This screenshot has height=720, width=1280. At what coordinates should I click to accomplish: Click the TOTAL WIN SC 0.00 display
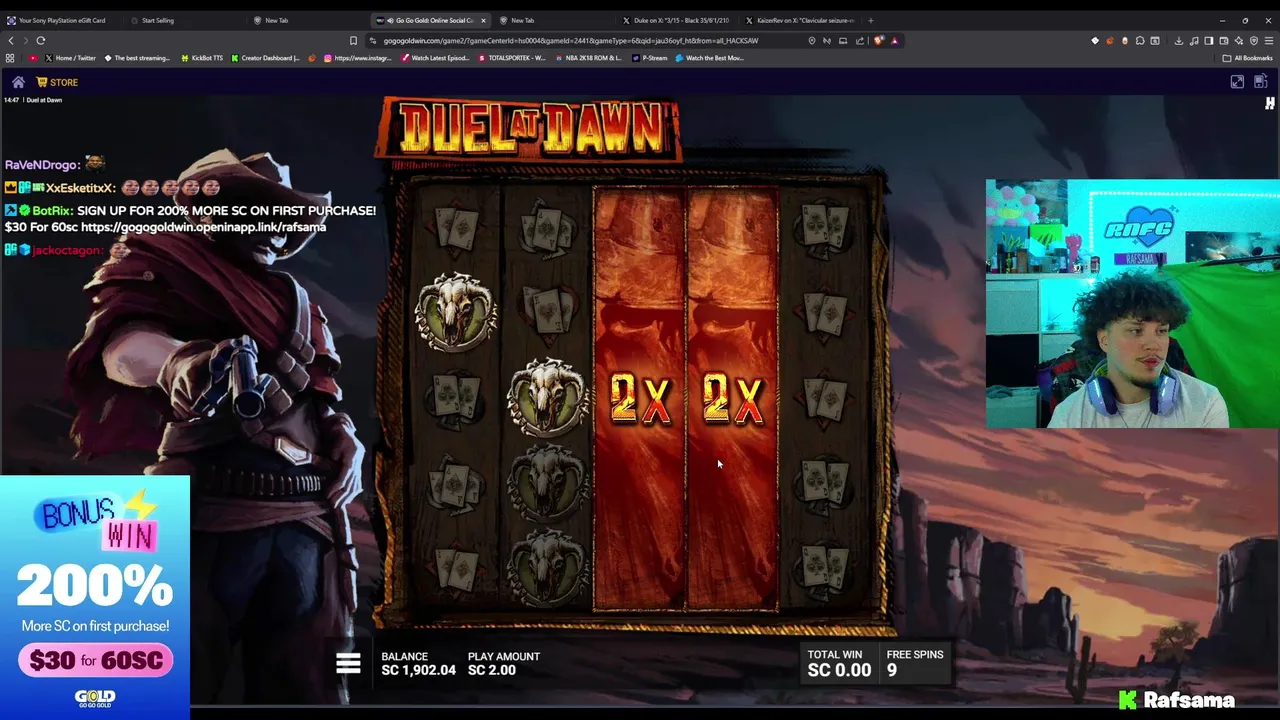point(839,662)
